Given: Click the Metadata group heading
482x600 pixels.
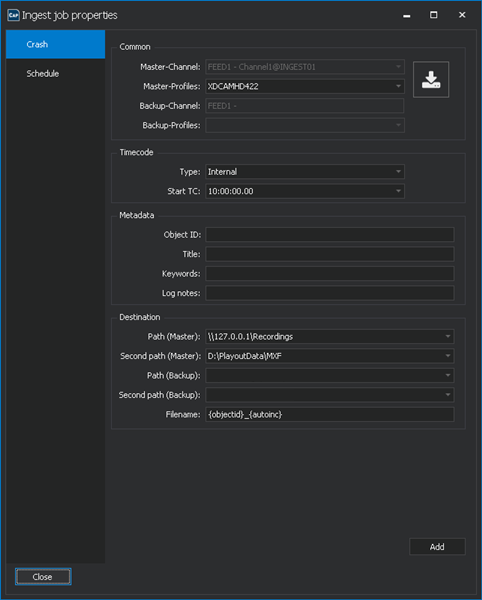Looking at the screenshot, I should (137, 215).
